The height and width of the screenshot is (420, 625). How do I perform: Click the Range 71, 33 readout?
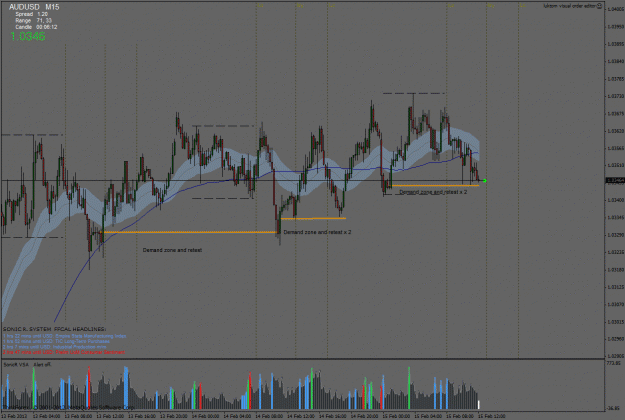click(x=33, y=20)
